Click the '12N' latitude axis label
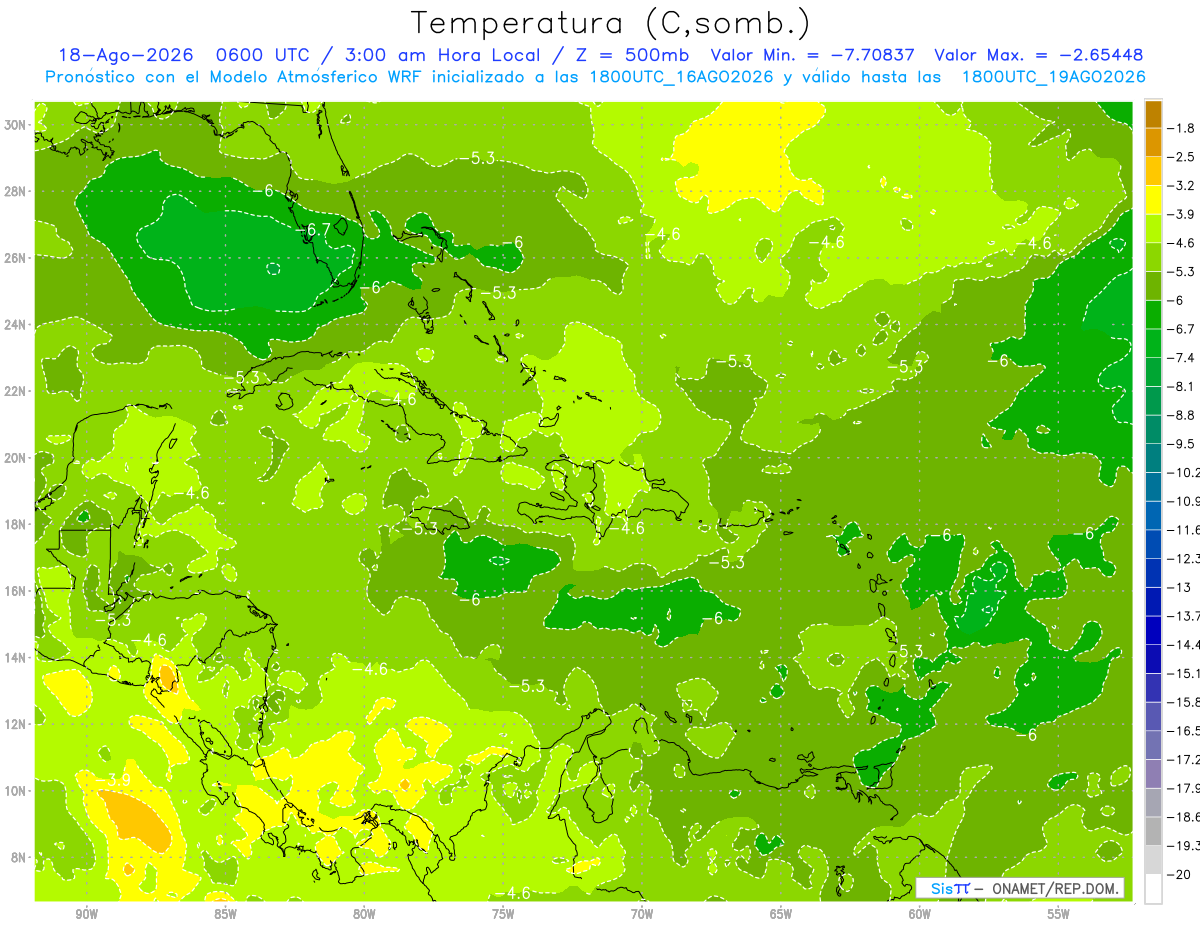The width and height of the screenshot is (1200, 927). 17,724
